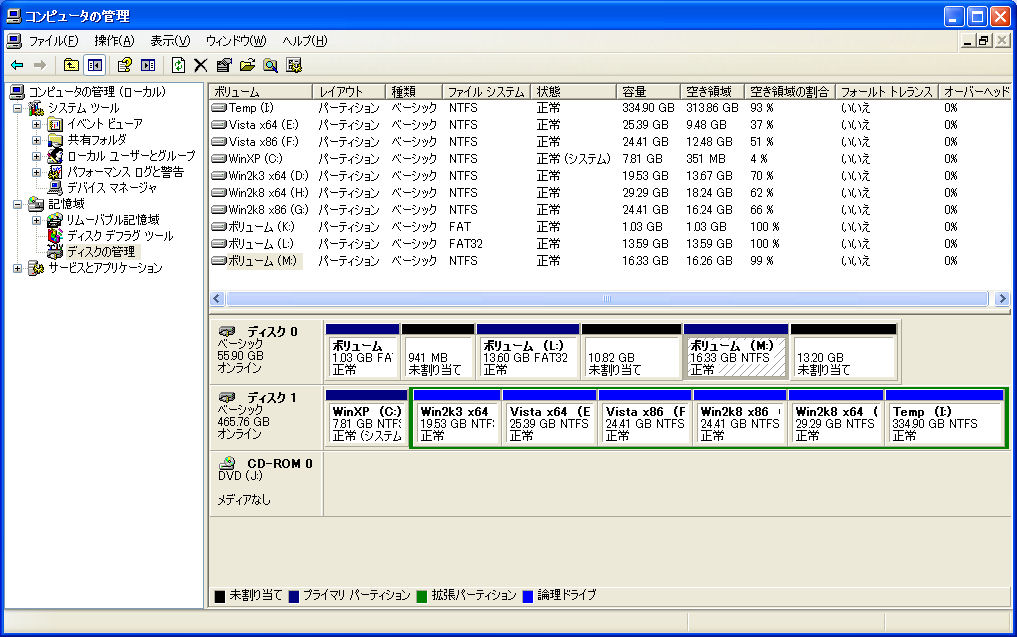Select the ボリューム (K:) row in the volume list
The height and width of the screenshot is (637, 1017).
point(610,227)
